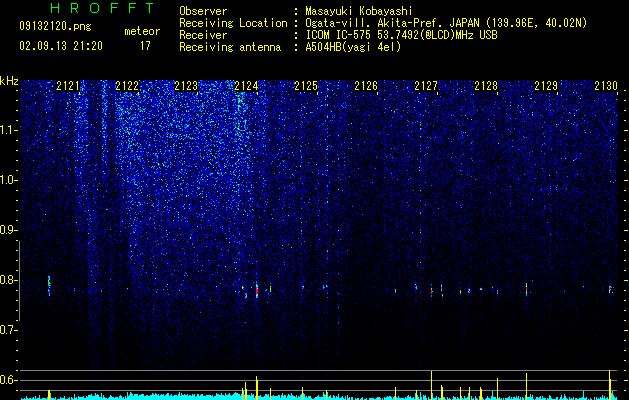Click the 0.8 frequency axis label
Screen dimensions: 629x400
[x=9, y=280]
